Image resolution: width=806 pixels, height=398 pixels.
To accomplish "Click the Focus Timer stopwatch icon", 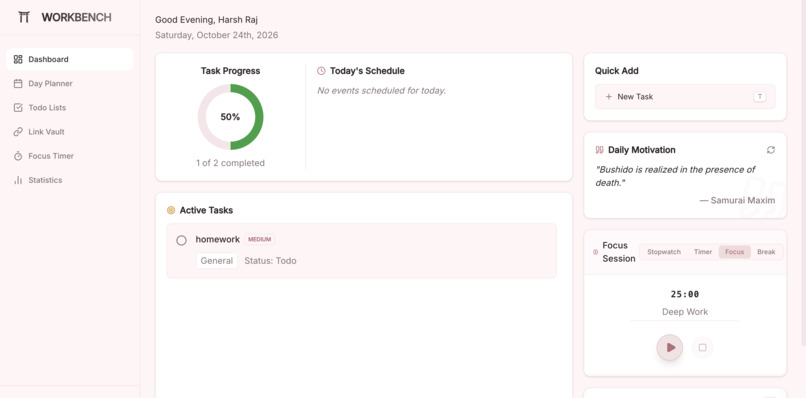I will [x=18, y=156].
